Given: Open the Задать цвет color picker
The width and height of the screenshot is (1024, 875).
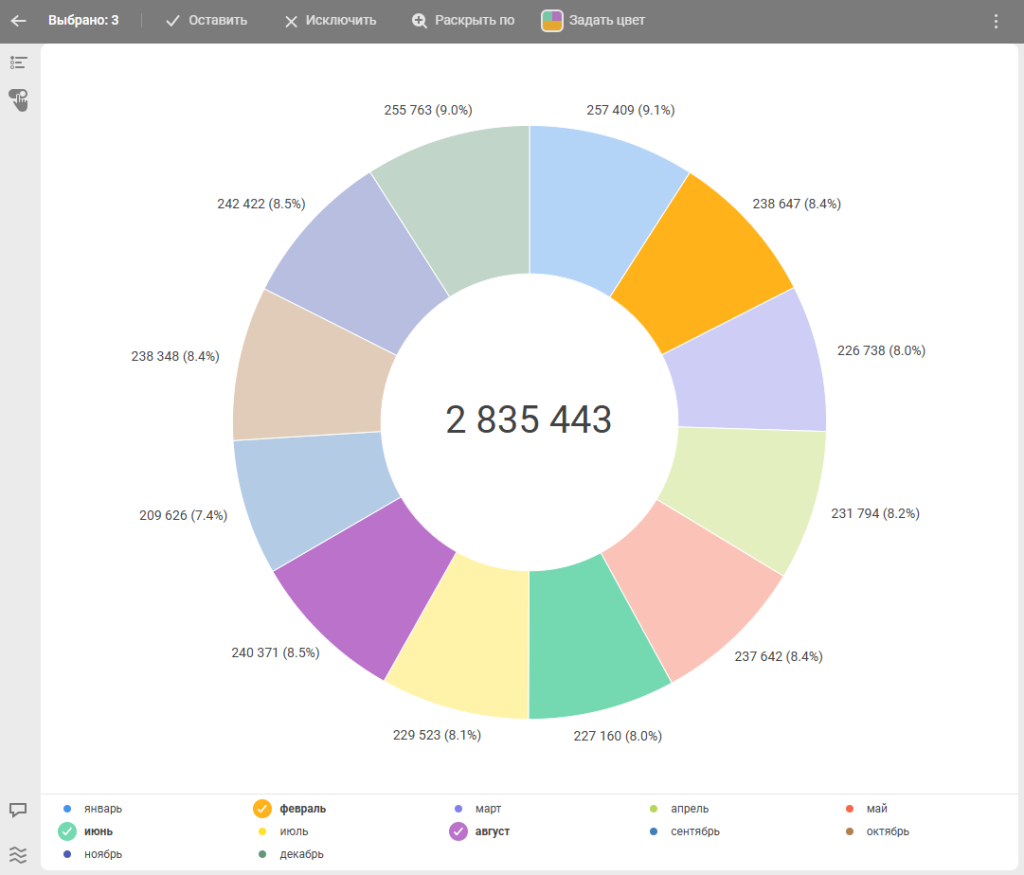Looking at the screenshot, I should (594, 21).
